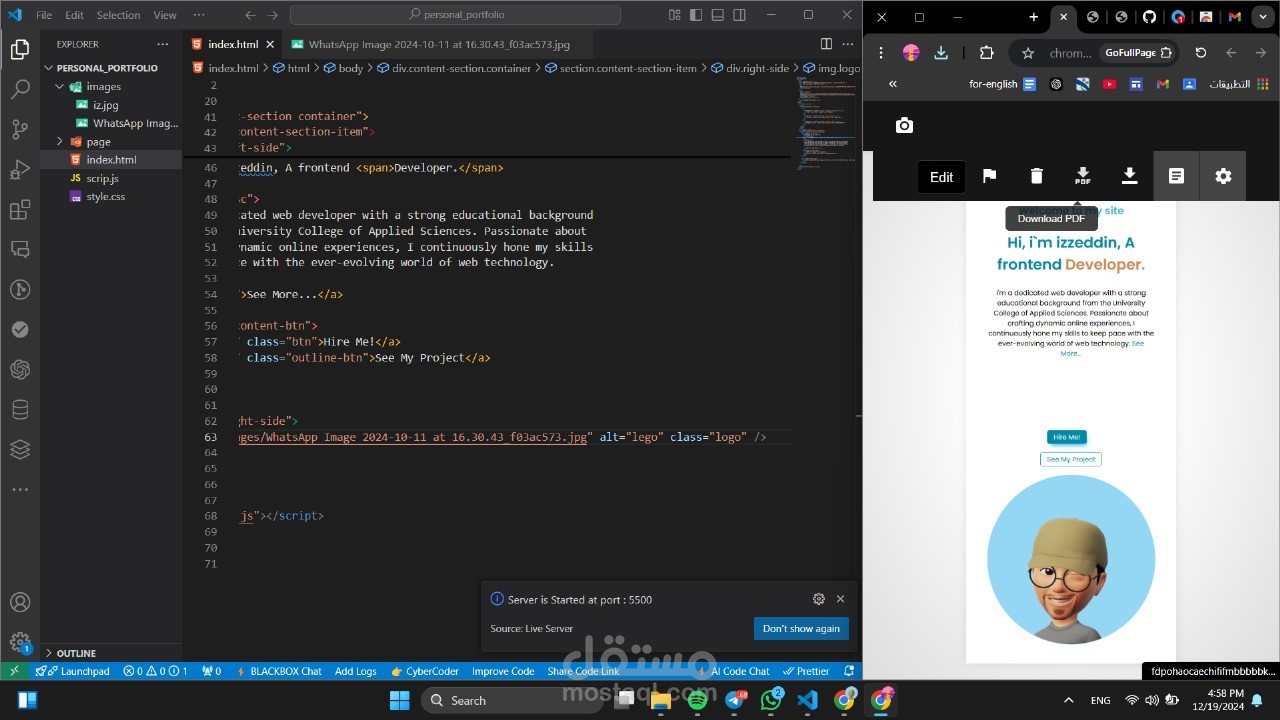The width and height of the screenshot is (1280, 720).
Task: Open the YouTube bookmark
Action: (1109, 84)
